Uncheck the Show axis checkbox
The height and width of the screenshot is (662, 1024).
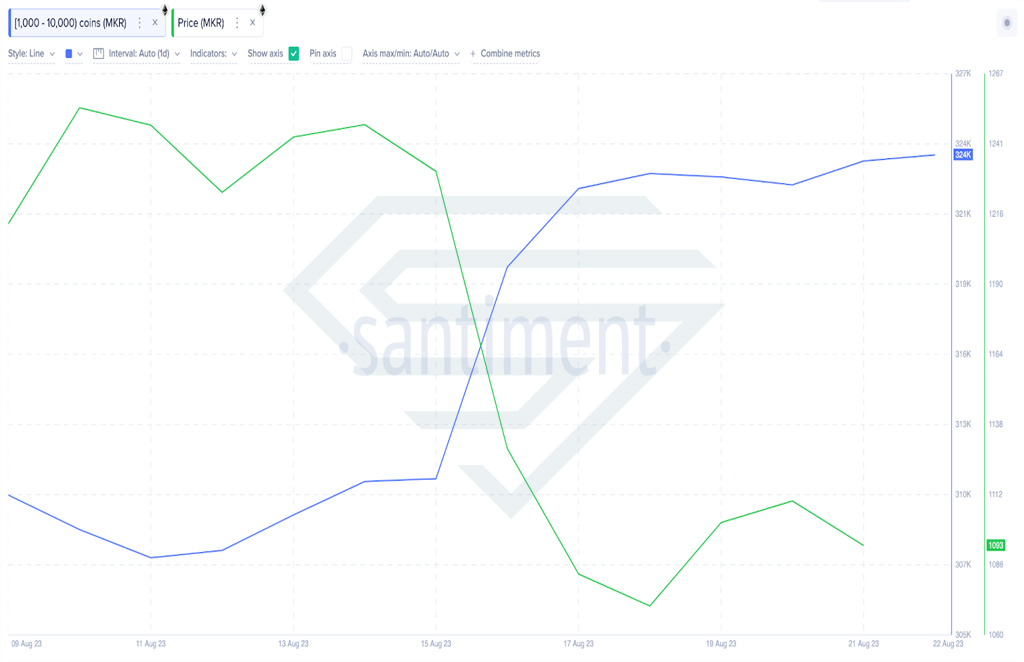[294, 54]
